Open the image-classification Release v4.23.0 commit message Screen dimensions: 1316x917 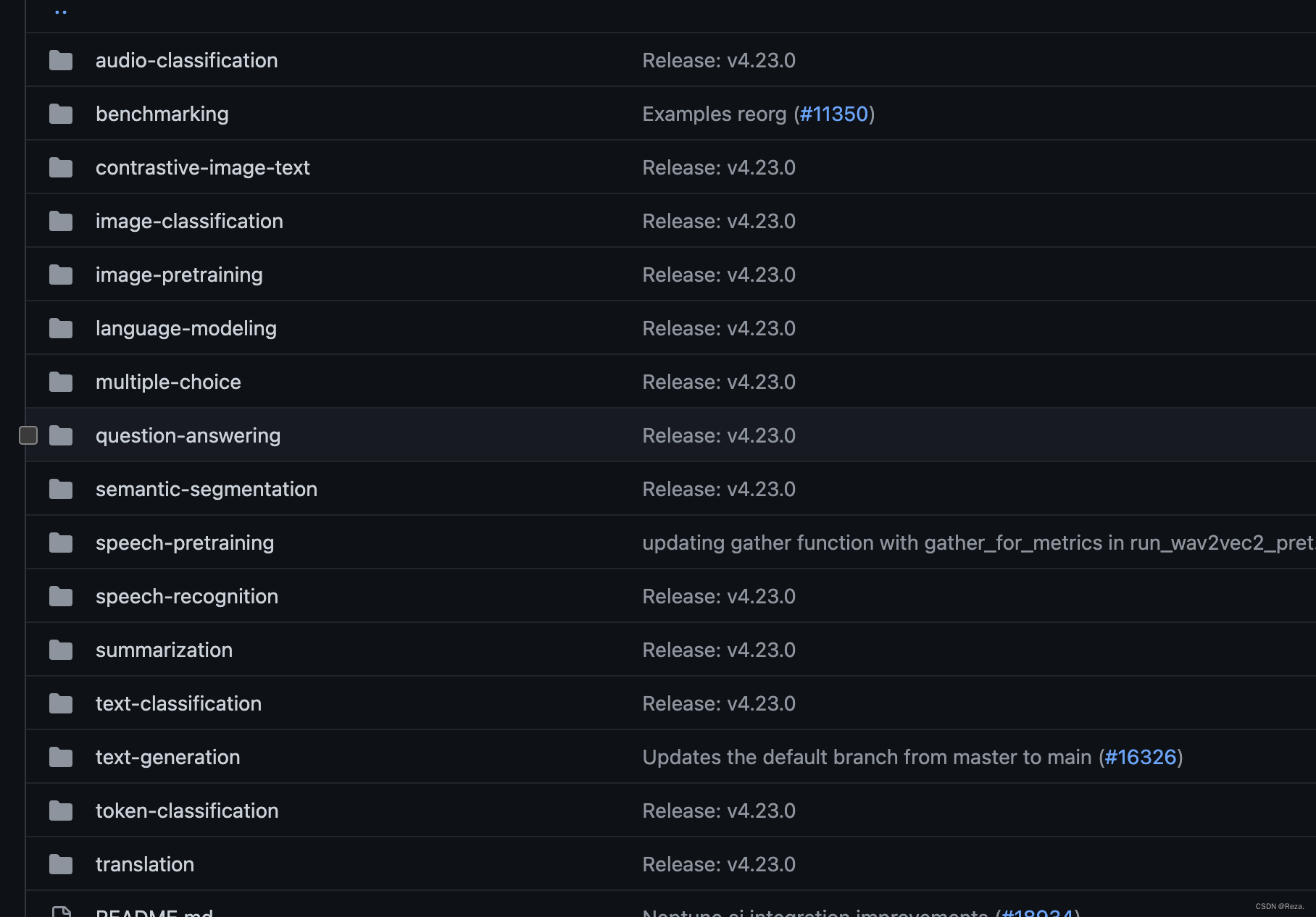pyautogui.click(x=719, y=221)
